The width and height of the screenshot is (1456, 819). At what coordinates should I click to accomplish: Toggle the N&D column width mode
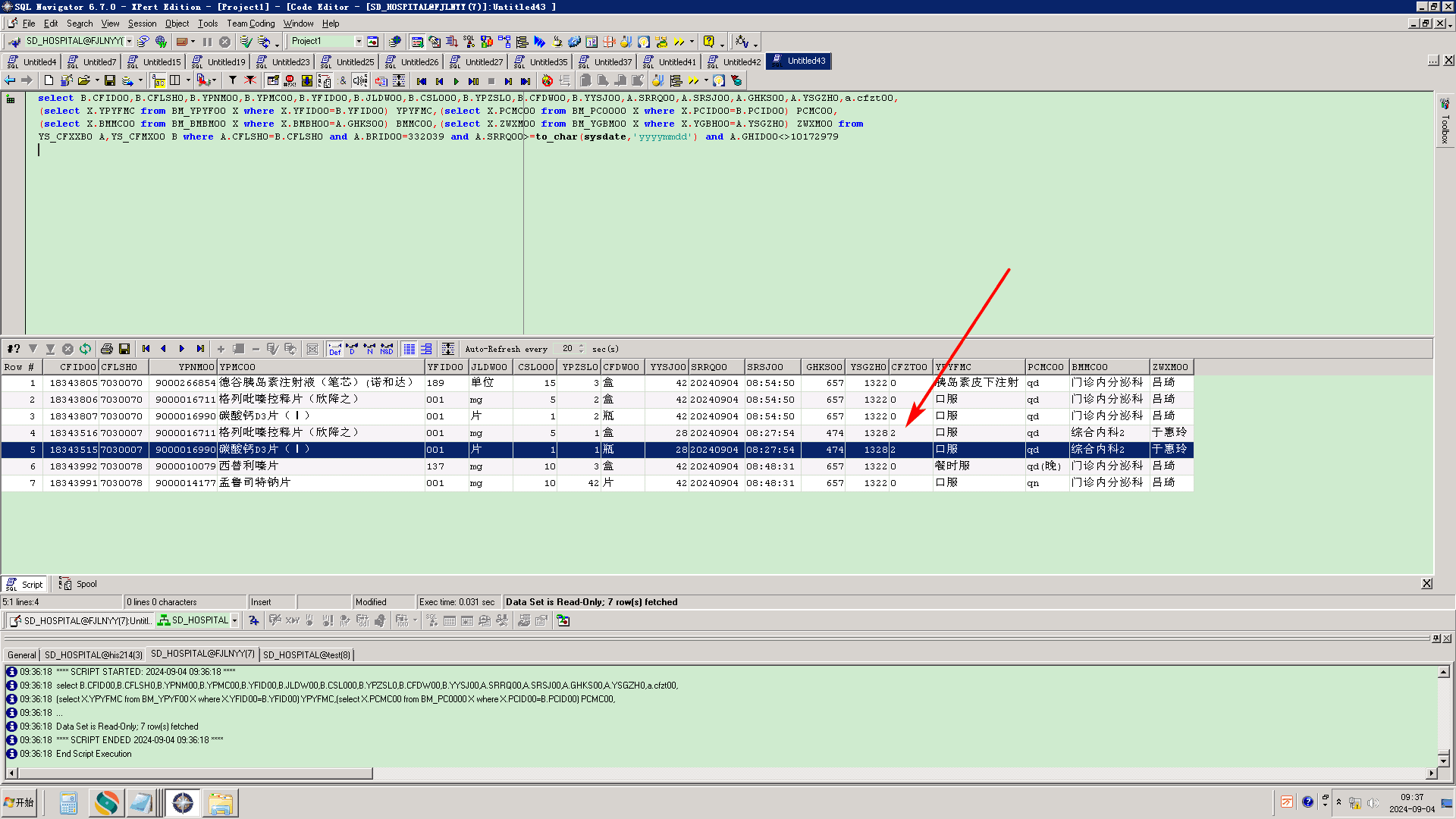pyautogui.click(x=387, y=349)
